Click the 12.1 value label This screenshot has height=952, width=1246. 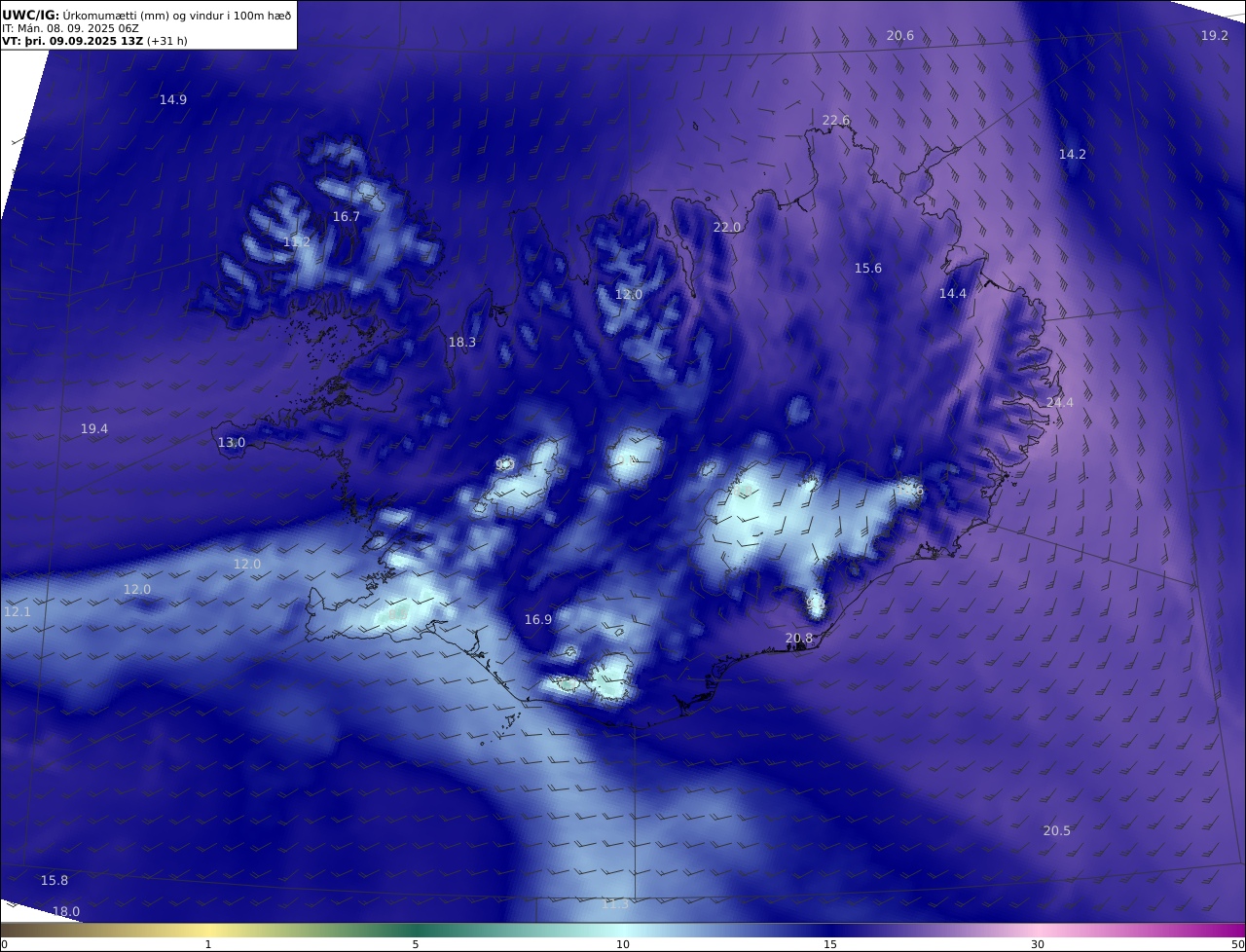[18, 611]
